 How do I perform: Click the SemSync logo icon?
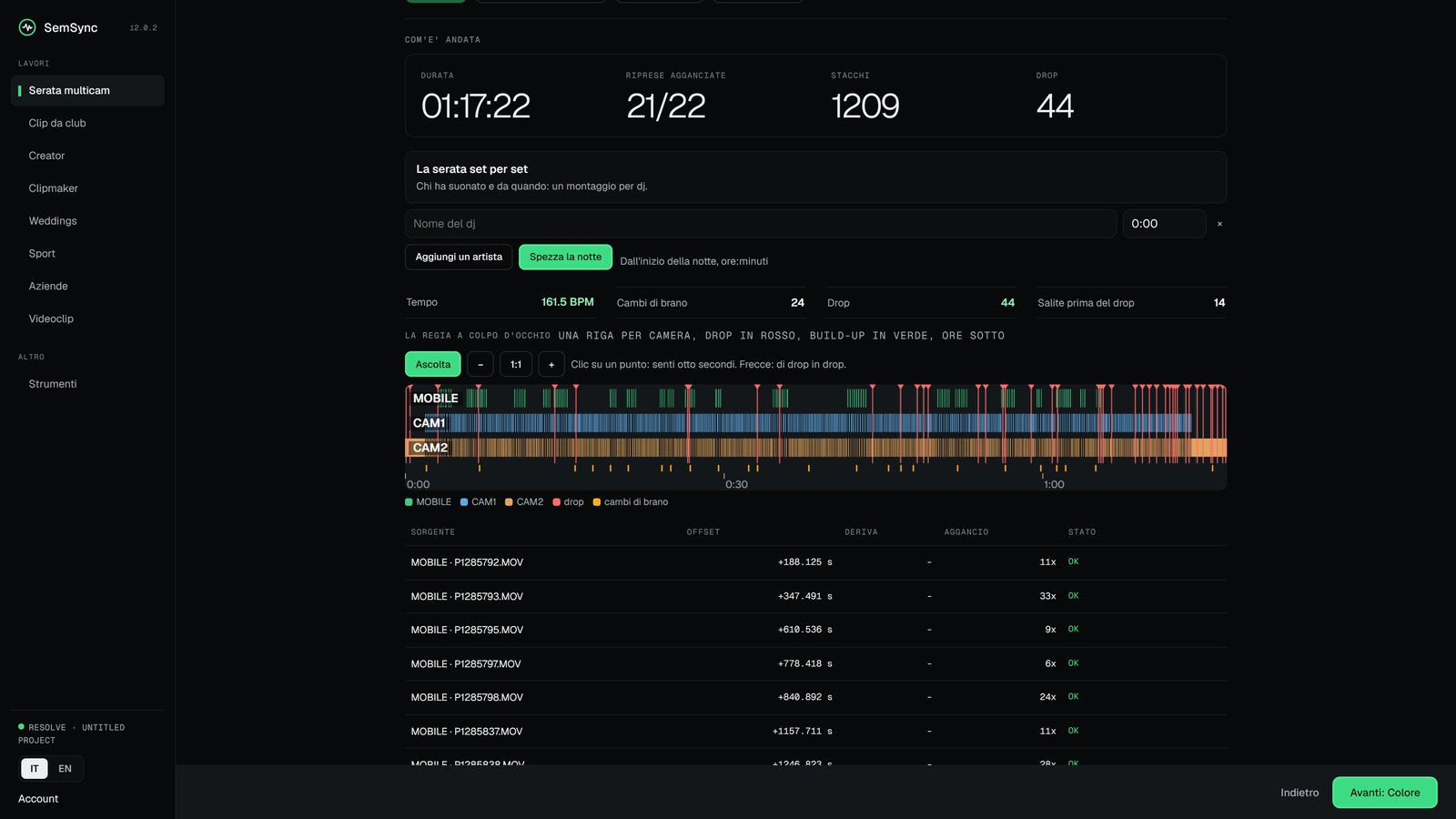coord(27,27)
